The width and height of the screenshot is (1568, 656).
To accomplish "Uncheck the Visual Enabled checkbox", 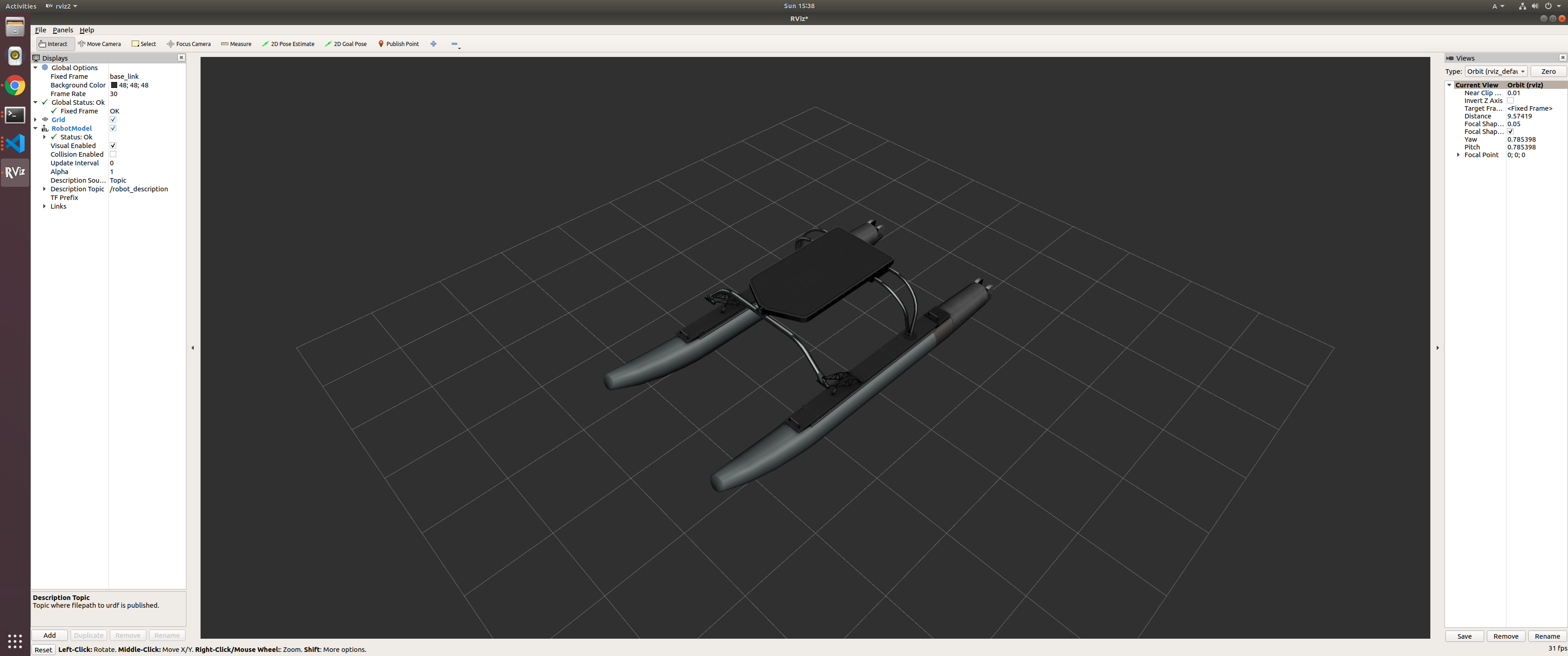I will click(x=113, y=146).
